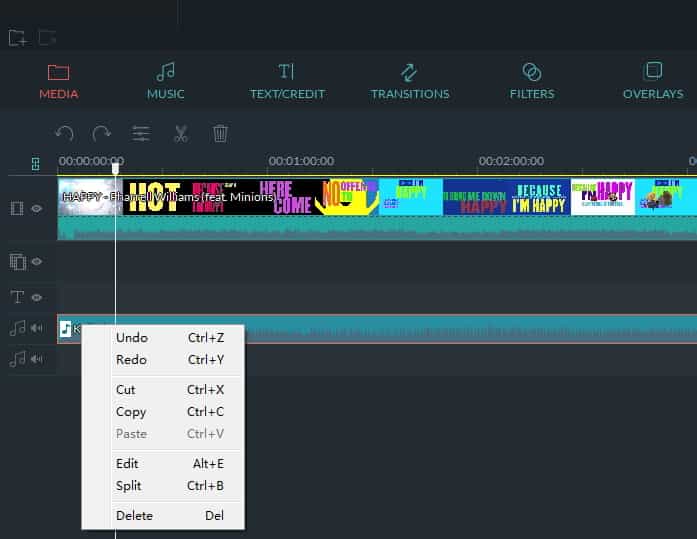Click the 00:02:00:00 ruler timestamp
The height and width of the screenshot is (539, 697).
pyautogui.click(x=511, y=161)
